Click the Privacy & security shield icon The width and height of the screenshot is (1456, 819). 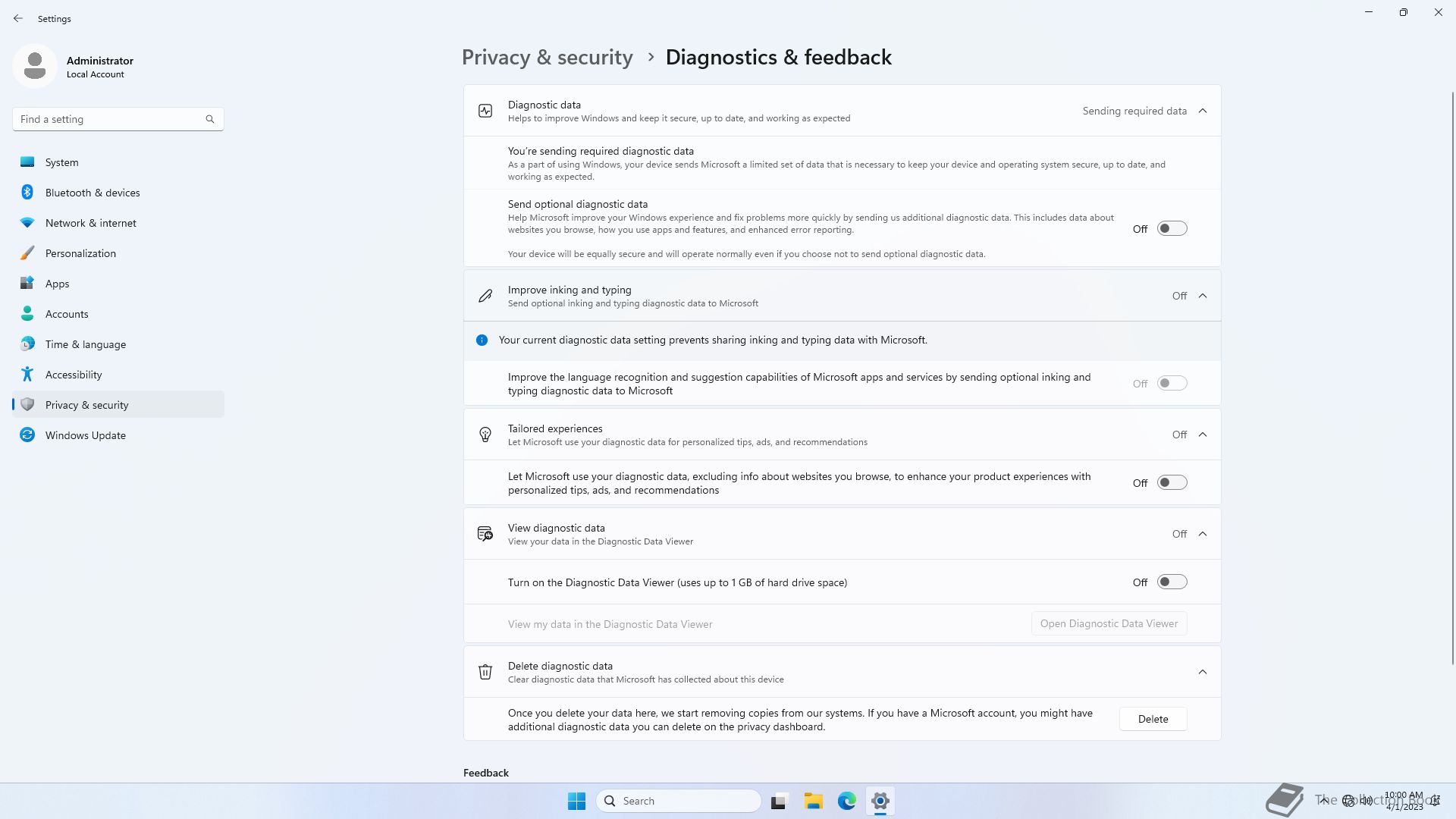(x=27, y=405)
